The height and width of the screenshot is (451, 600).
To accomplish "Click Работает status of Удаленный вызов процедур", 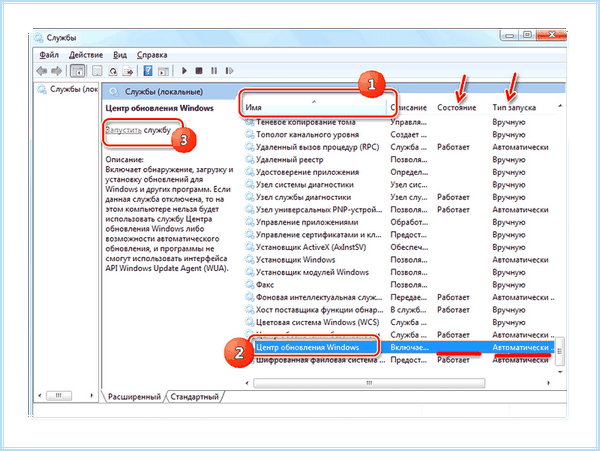I will coord(453,147).
